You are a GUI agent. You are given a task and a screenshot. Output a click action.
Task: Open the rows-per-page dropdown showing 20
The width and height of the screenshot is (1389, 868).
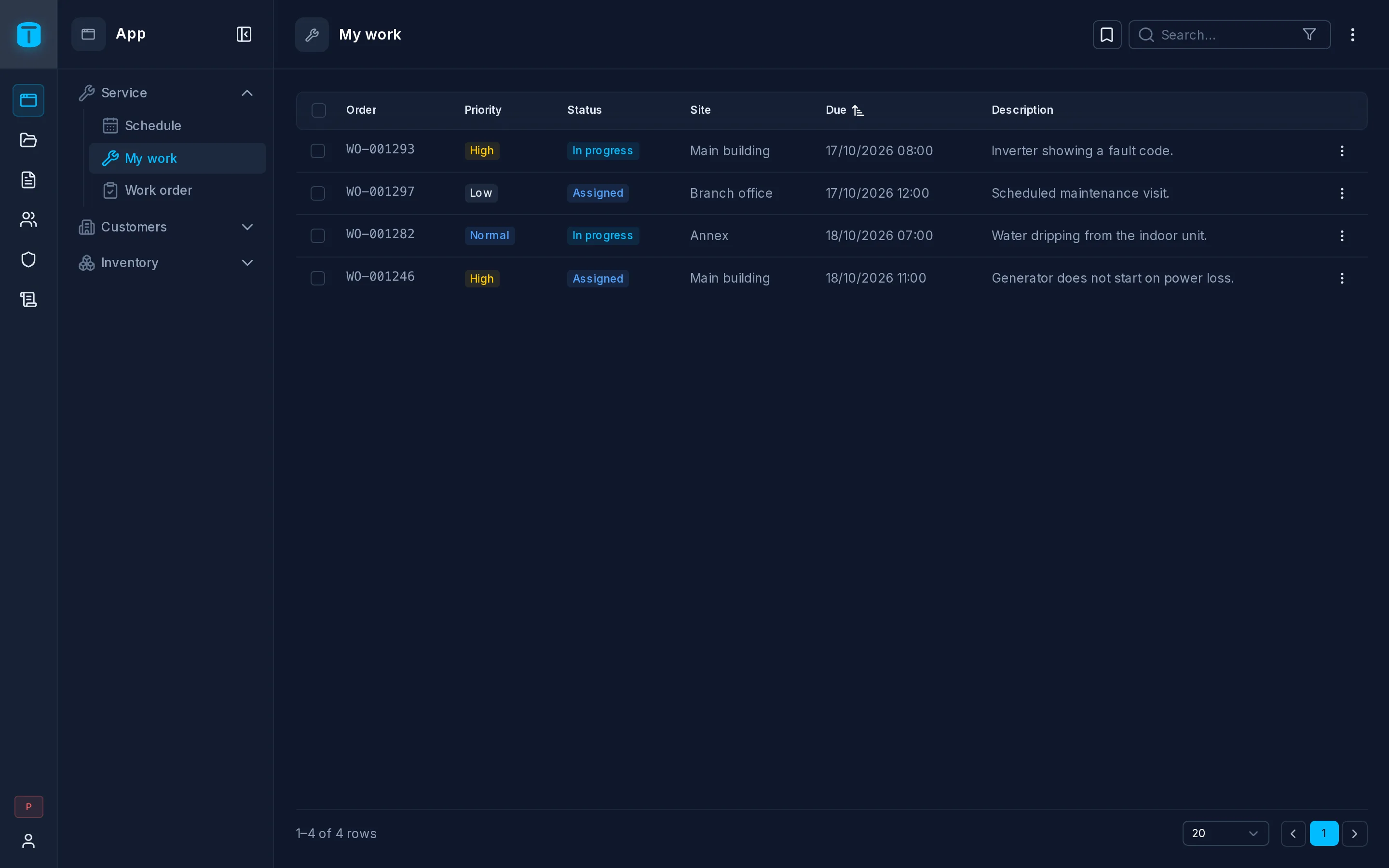tap(1226, 833)
